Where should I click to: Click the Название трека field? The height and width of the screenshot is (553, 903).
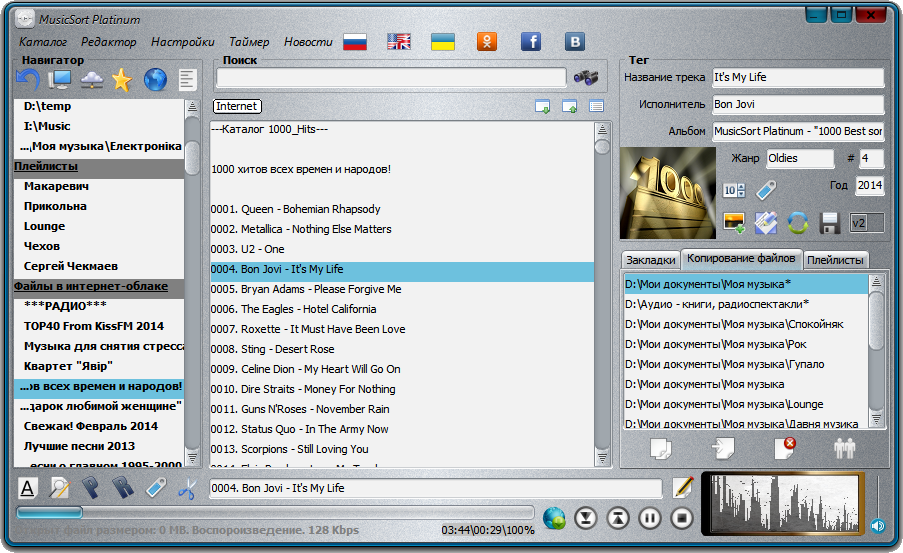pyautogui.click(x=798, y=77)
